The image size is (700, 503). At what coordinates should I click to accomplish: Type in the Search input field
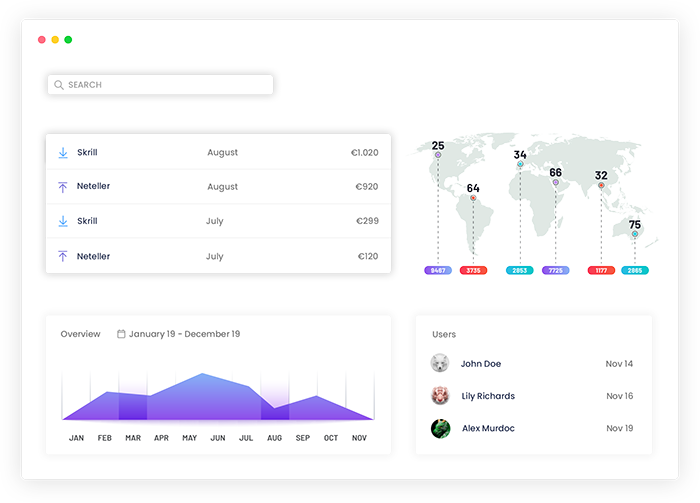pyautogui.click(x=165, y=85)
